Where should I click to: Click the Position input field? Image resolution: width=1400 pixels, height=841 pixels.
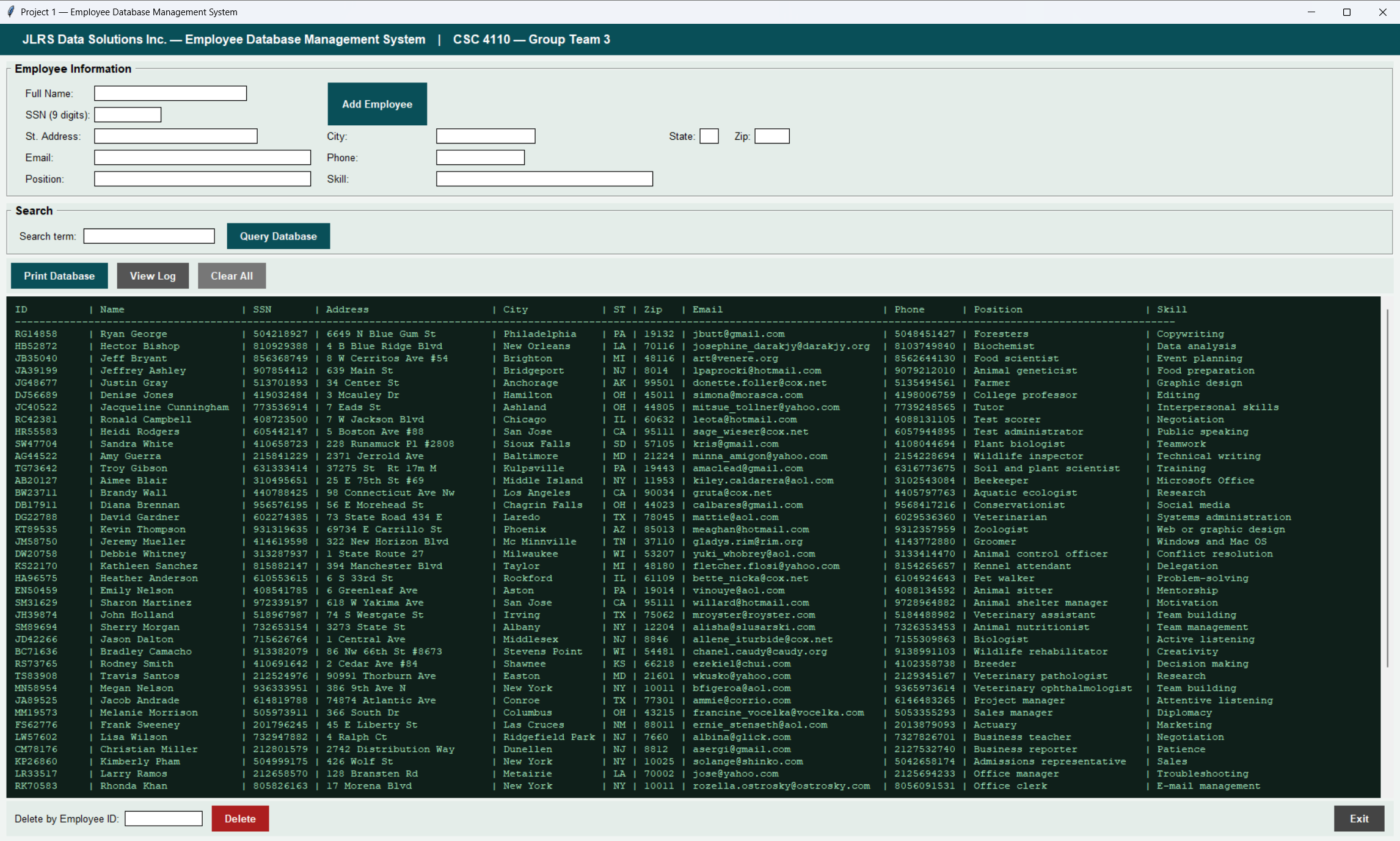tap(202, 178)
